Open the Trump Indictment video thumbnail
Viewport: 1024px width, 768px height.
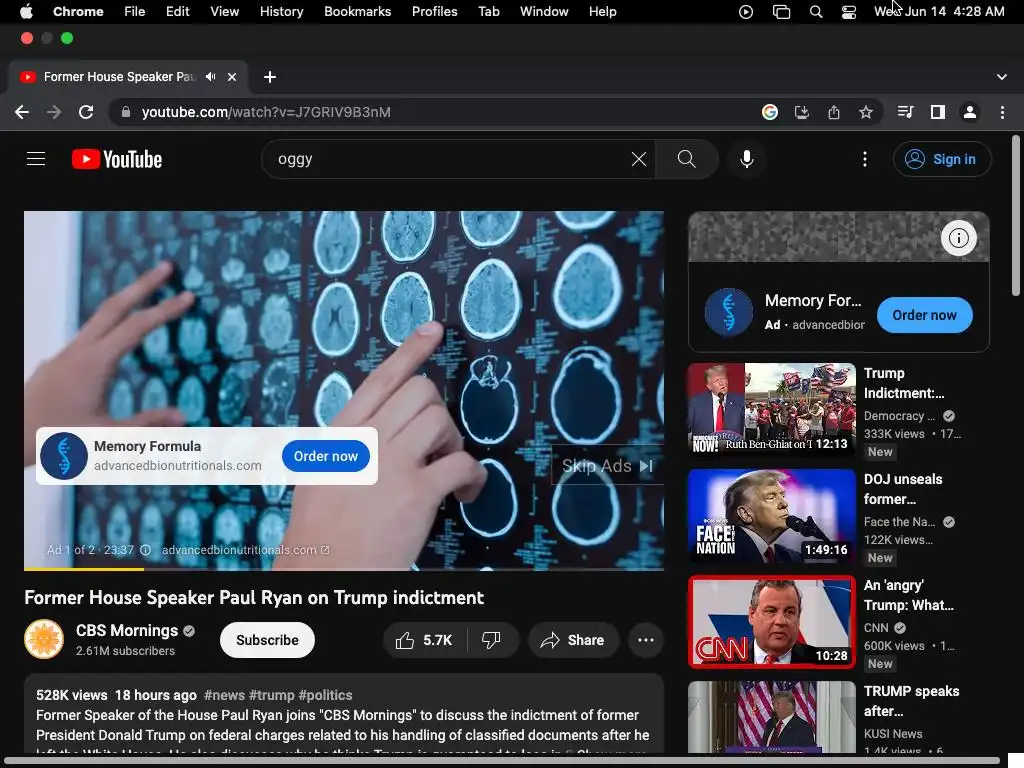[771, 409]
